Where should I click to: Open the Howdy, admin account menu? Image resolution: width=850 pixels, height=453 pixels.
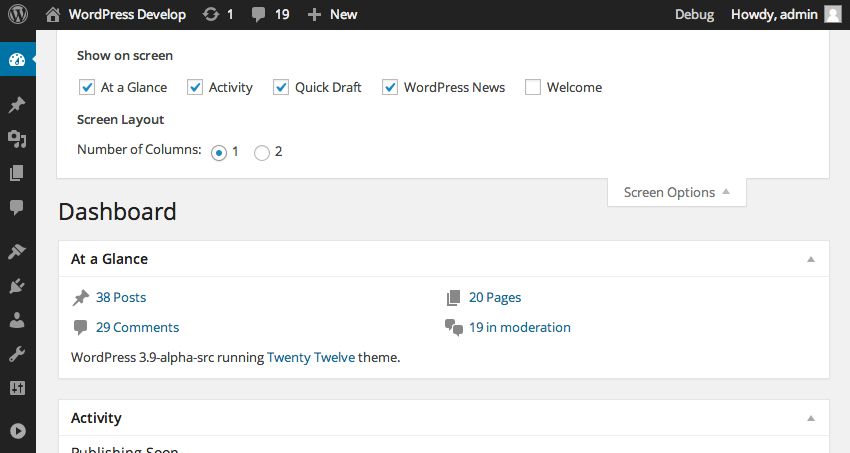(x=774, y=15)
